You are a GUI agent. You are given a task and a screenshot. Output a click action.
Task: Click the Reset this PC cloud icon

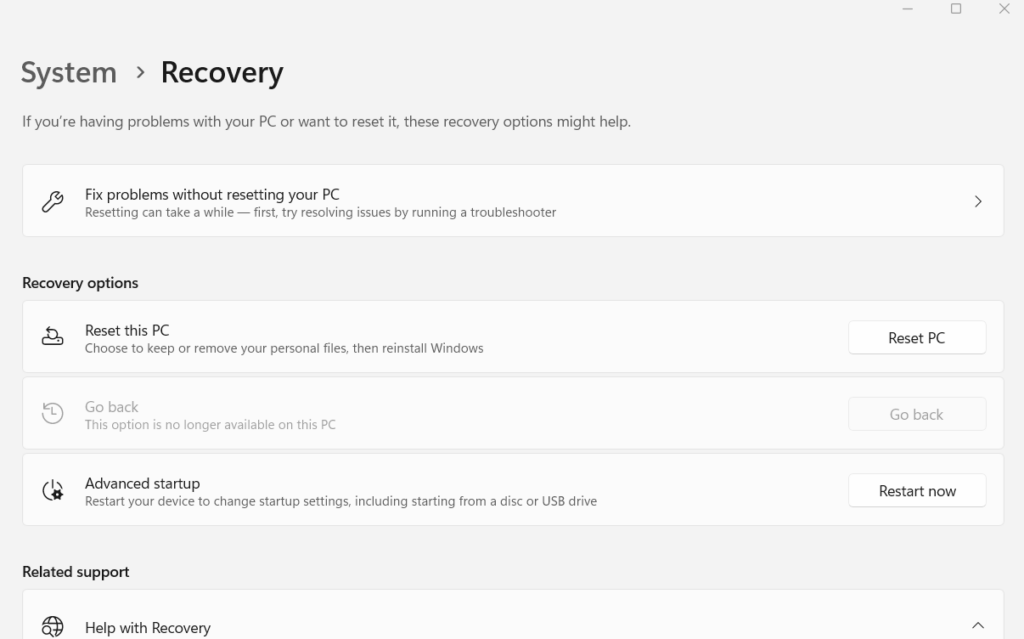[x=52, y=337]
